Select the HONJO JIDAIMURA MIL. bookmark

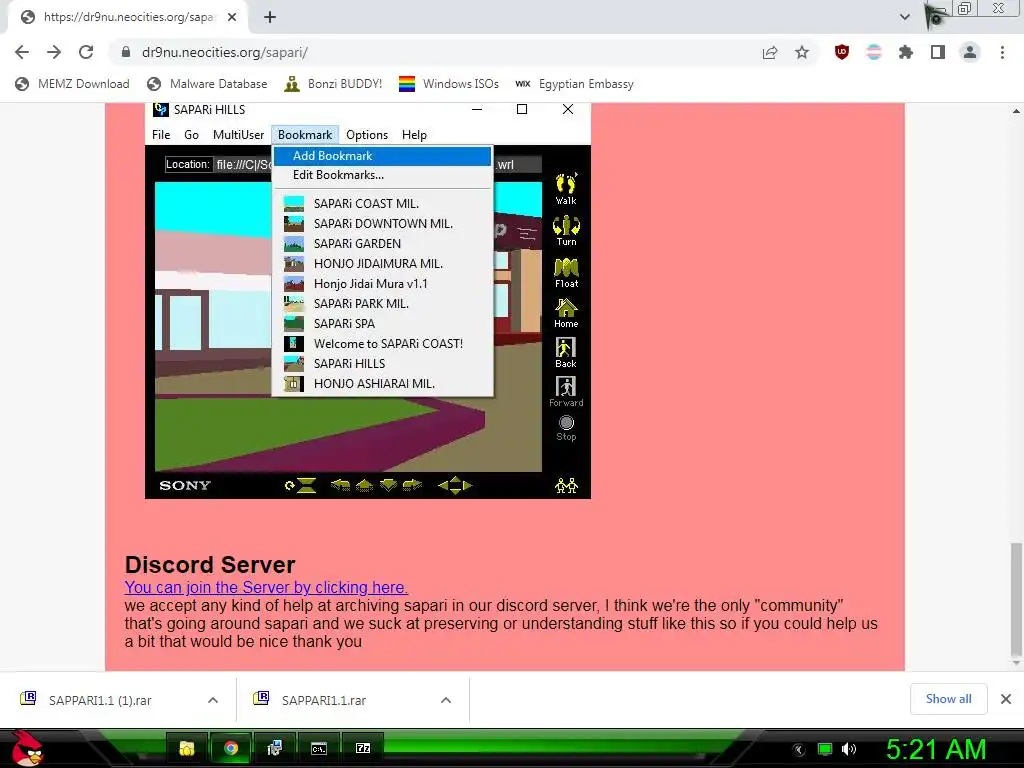point(382,264)
